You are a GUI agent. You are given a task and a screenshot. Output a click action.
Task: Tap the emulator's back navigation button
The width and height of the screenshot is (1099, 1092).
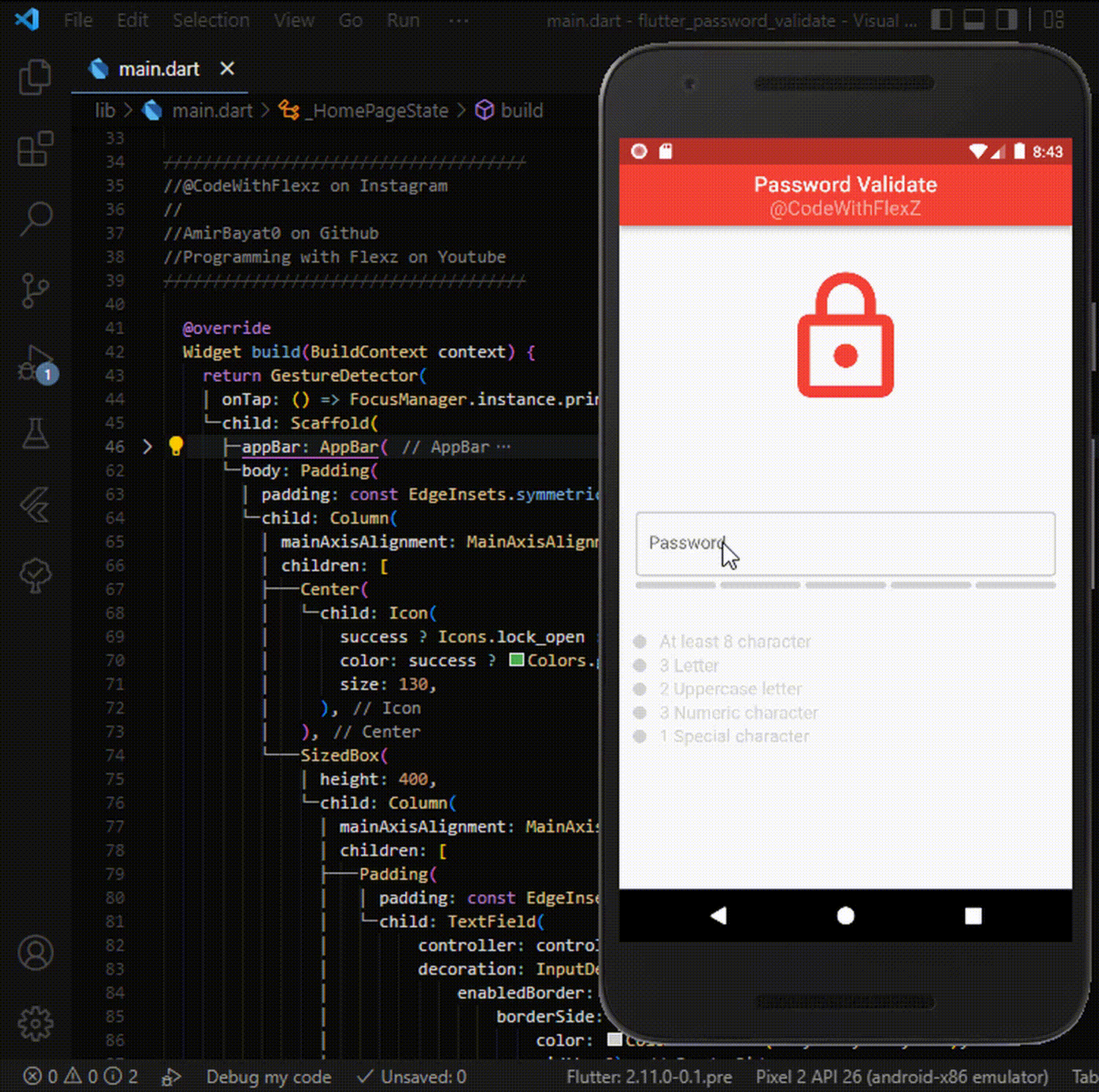coord(718,915)
